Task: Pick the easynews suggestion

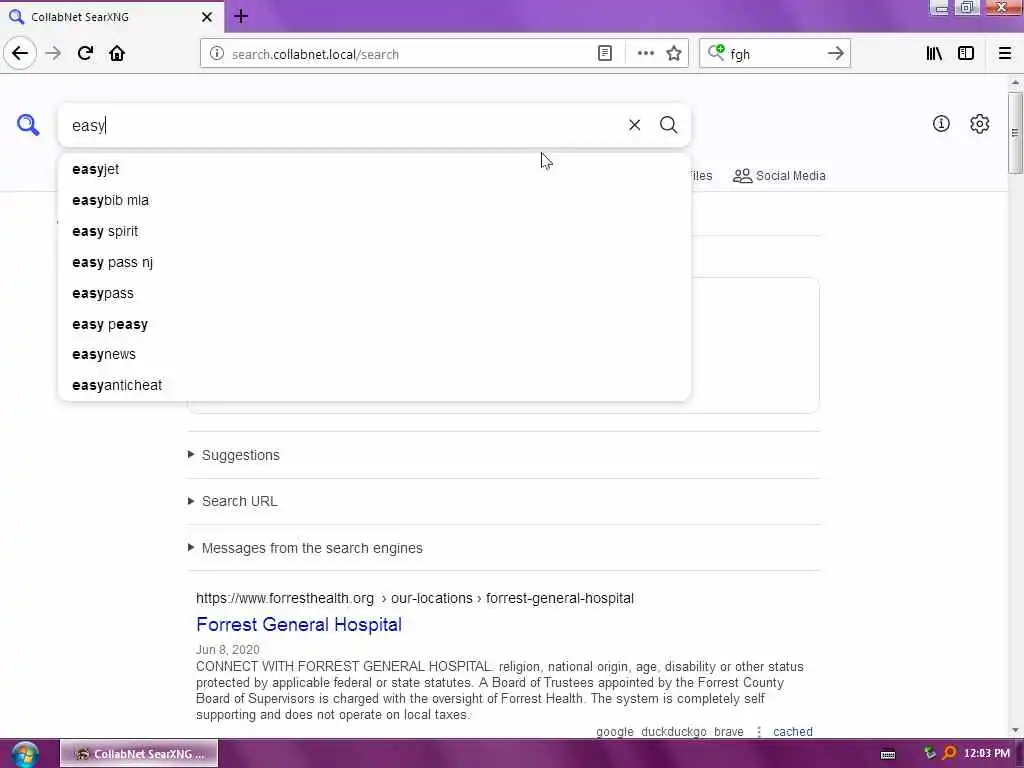Action: click(x=374, y=355)
